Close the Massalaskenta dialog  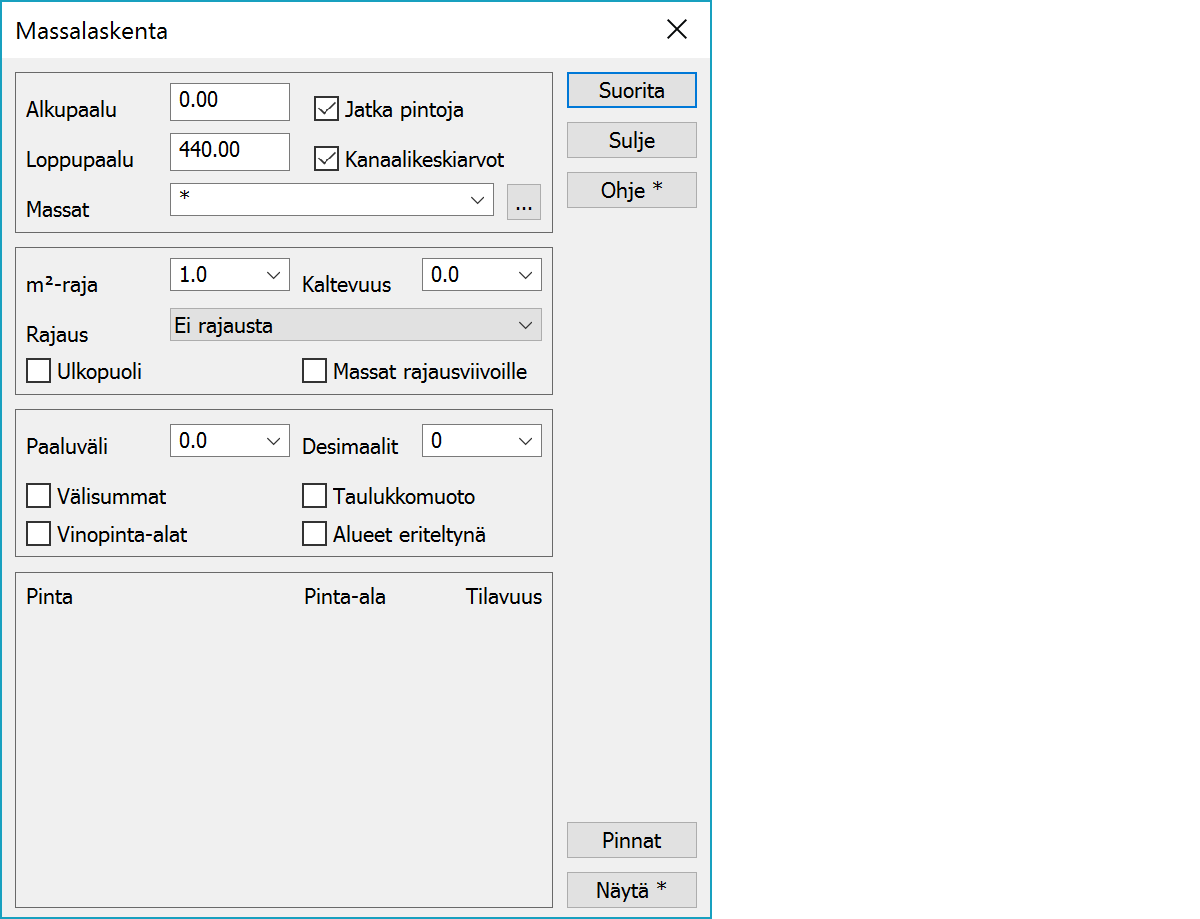click(677, 29)
